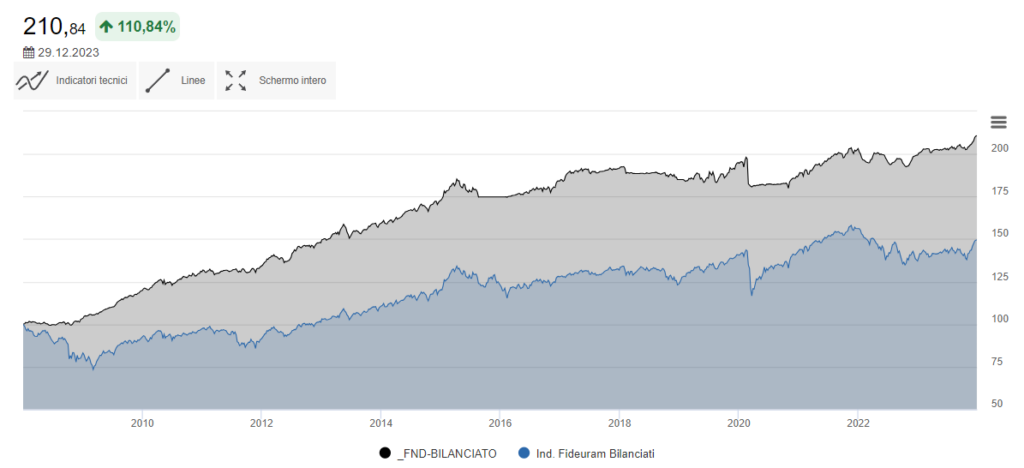1024x468 pixels.
Task: Click the 2020 x-axis label
Action: [738, 423]
